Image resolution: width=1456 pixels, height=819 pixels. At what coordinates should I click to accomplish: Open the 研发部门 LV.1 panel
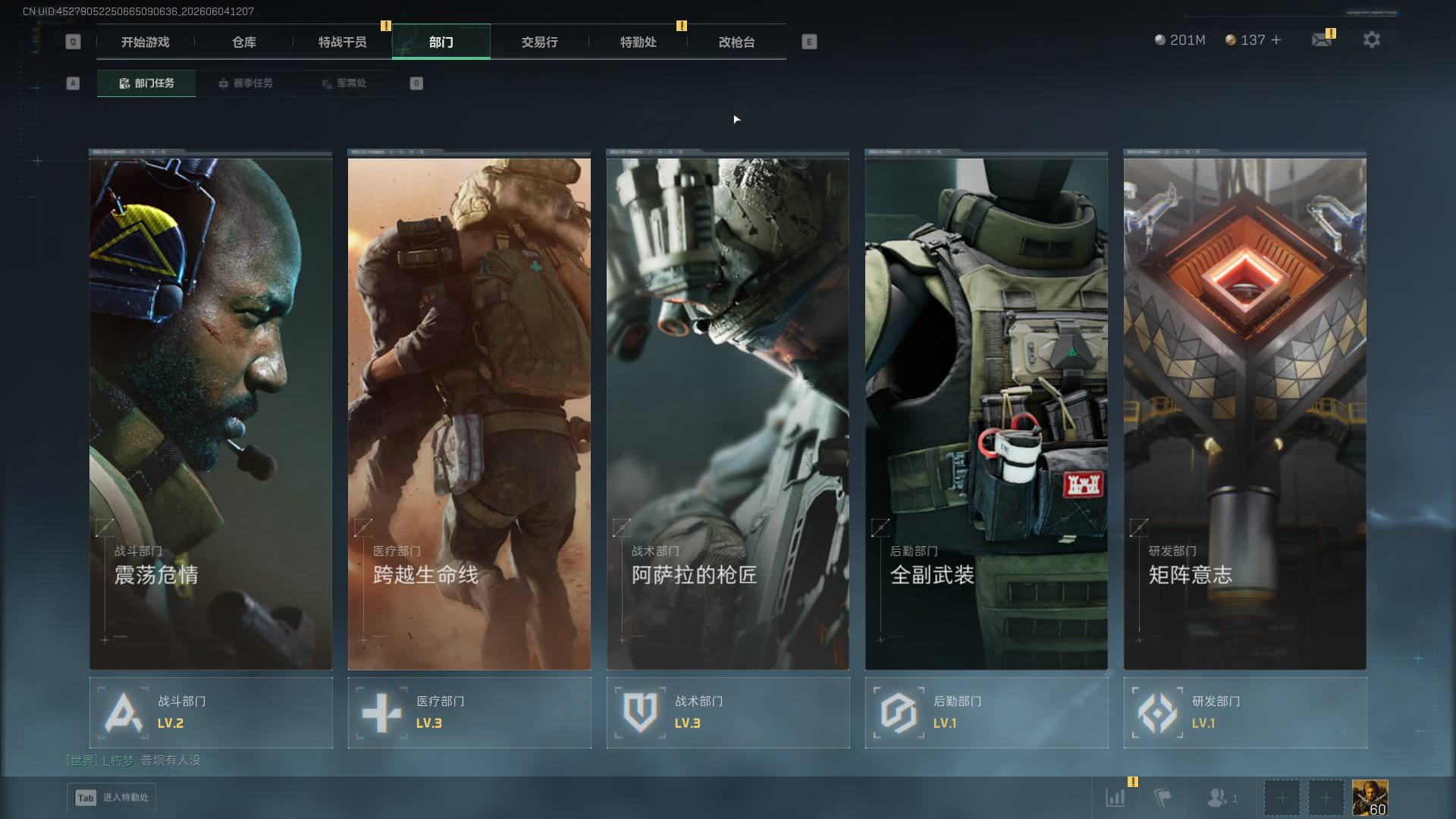tap(1245, 713)
